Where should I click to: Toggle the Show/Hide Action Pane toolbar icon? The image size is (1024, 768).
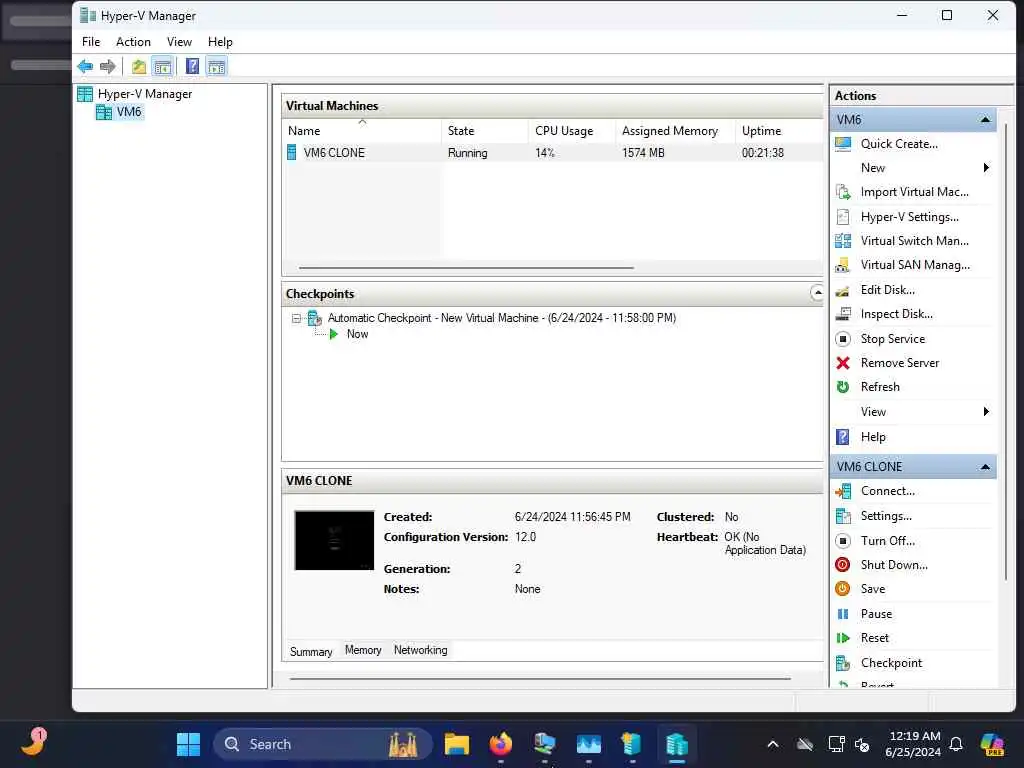(217, 66)
